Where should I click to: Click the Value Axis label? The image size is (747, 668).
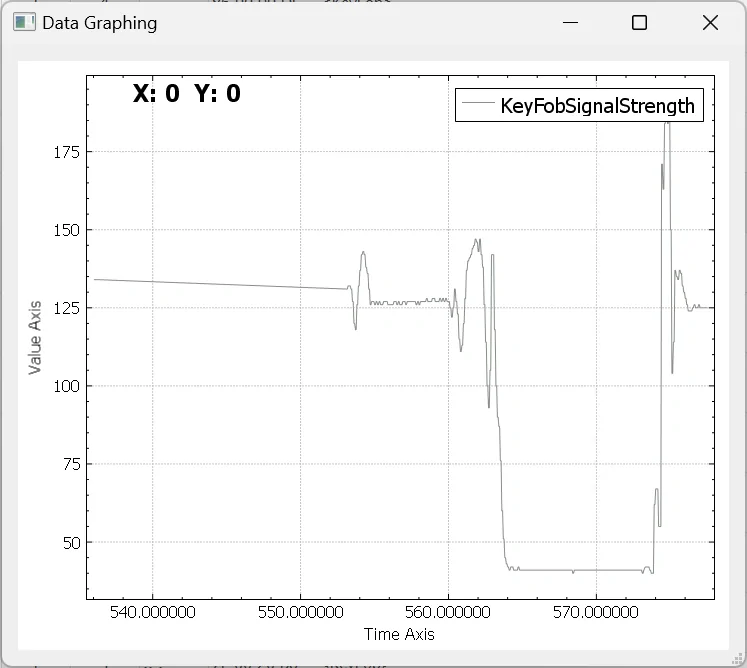[x=35, y=337]
